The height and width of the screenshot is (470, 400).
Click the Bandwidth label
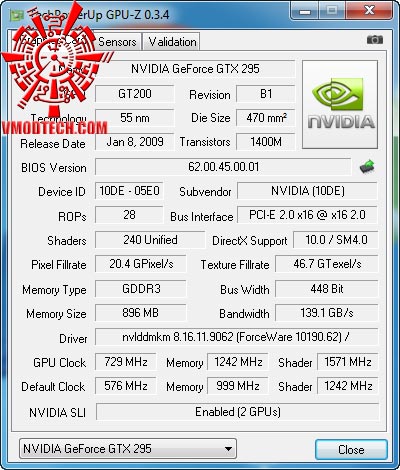click(x=244, y=314)
